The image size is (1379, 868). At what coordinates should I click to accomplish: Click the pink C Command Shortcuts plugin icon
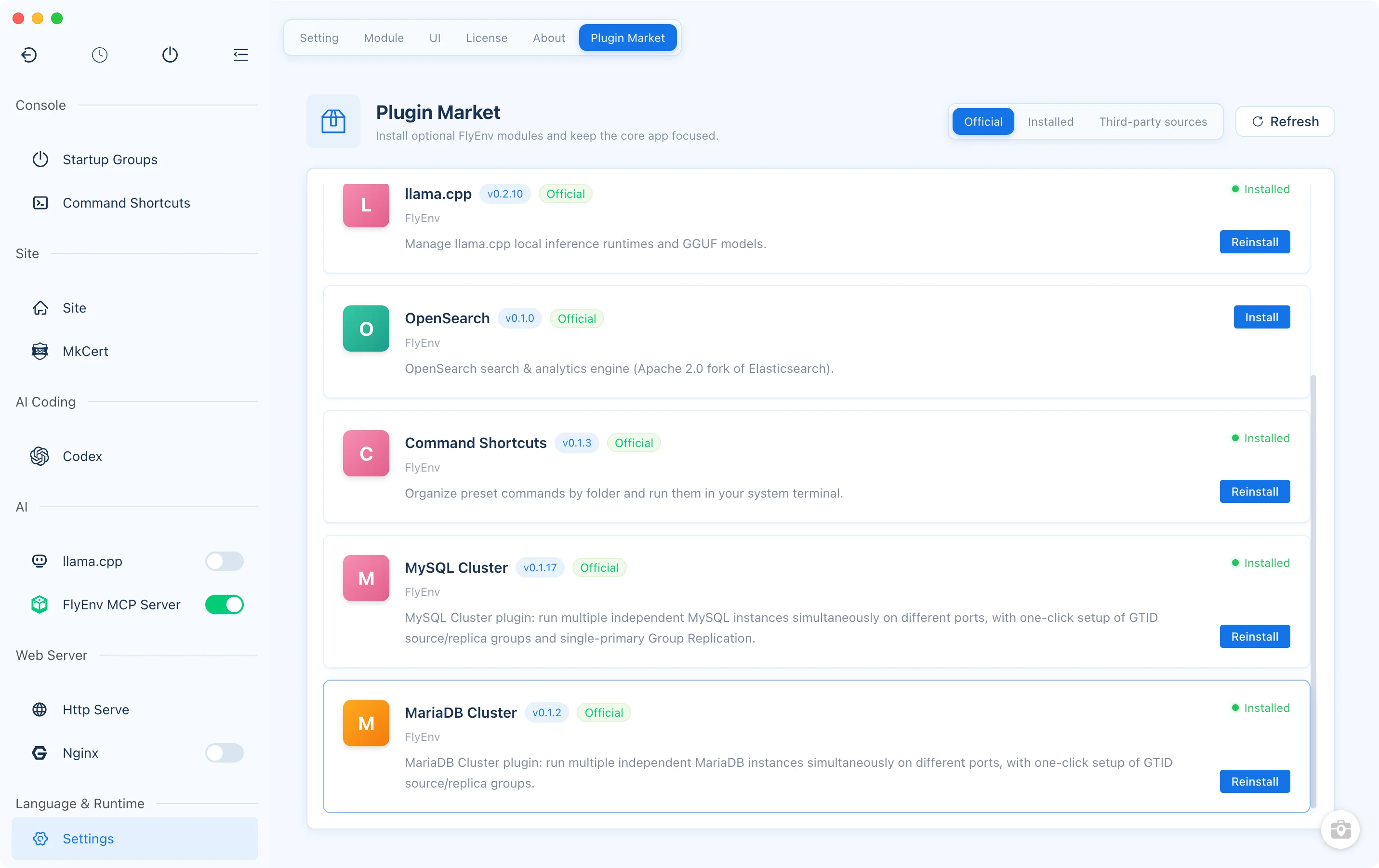pos(366,453)
